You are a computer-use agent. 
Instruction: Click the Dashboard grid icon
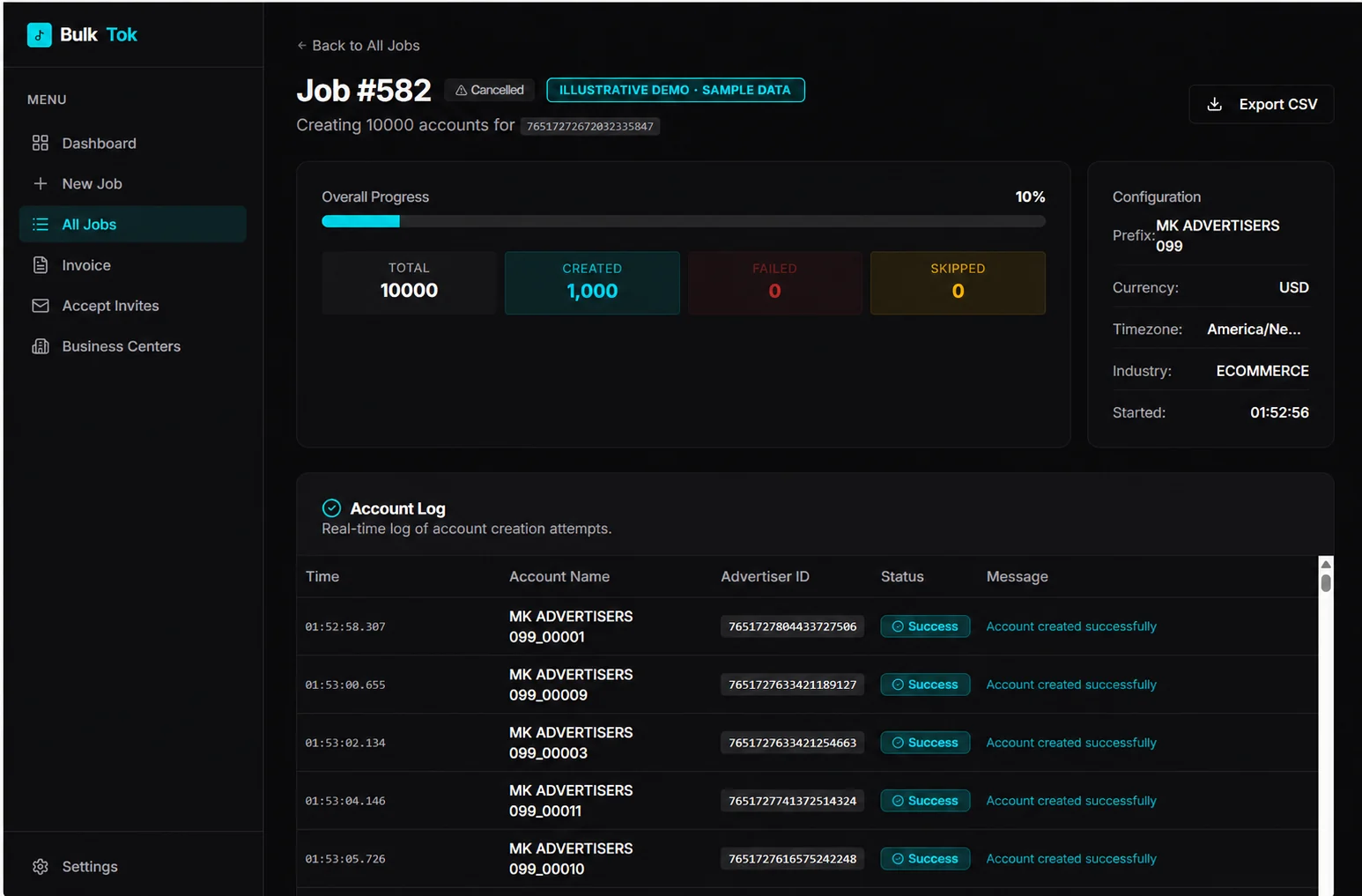[41, 143]
